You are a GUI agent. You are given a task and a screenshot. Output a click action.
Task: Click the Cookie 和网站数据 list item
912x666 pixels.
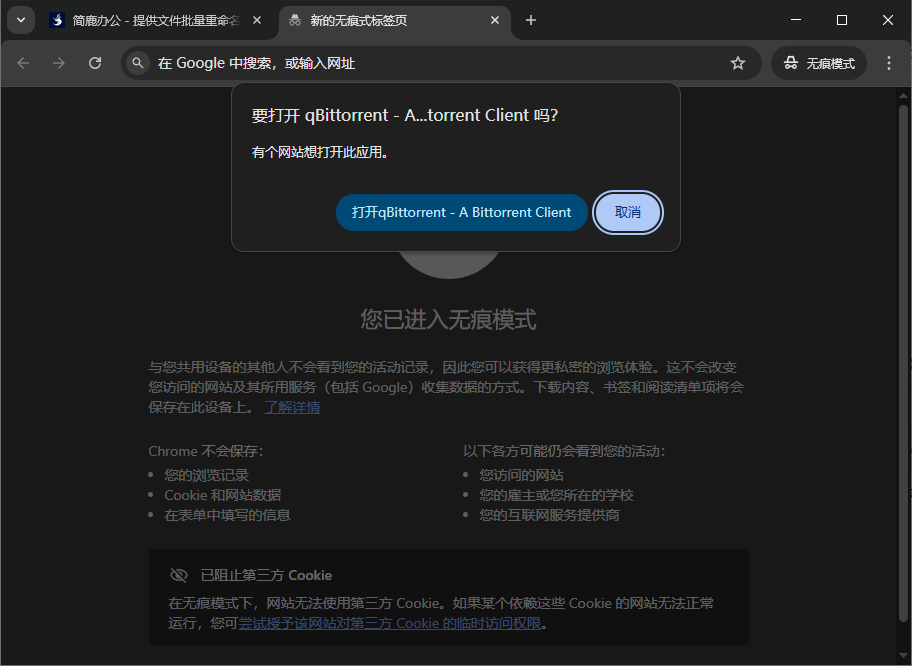[x=223, y=495]
